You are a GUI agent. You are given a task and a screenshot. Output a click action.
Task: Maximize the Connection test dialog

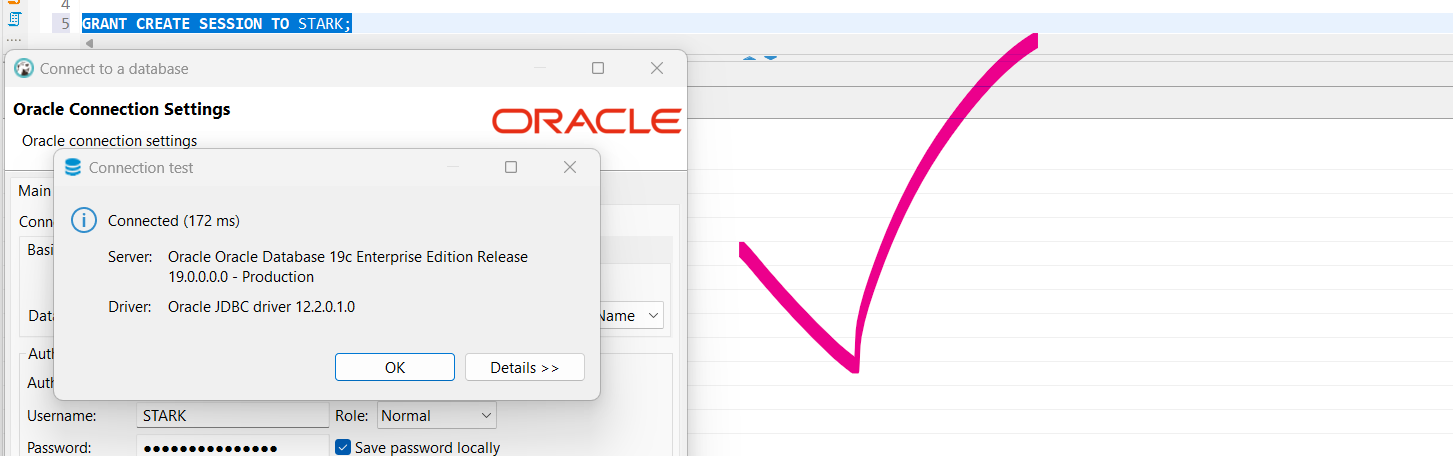[x=511, y=168]
